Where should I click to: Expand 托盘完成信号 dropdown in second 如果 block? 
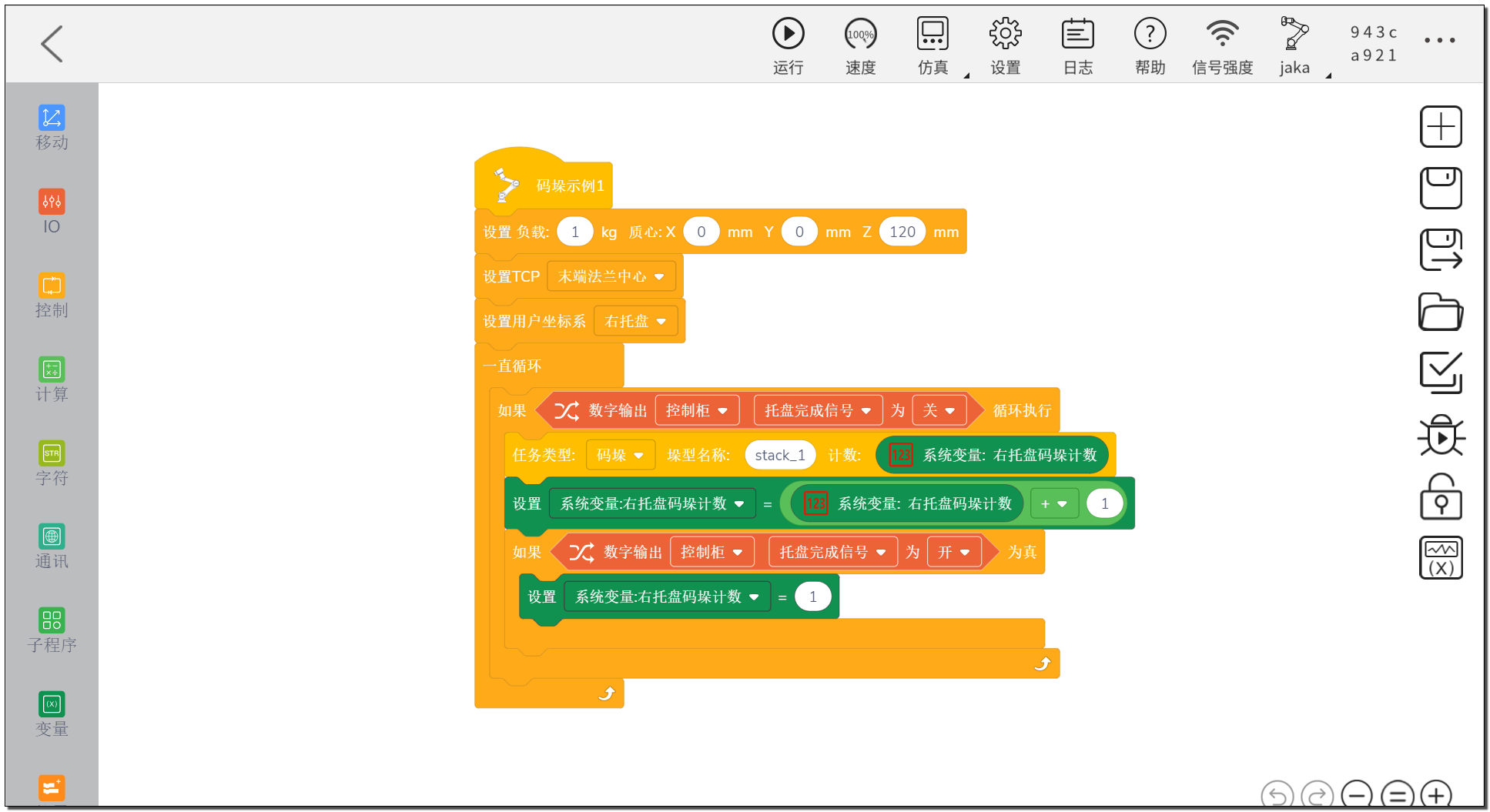pyautogui.click(x=832, y=552)
